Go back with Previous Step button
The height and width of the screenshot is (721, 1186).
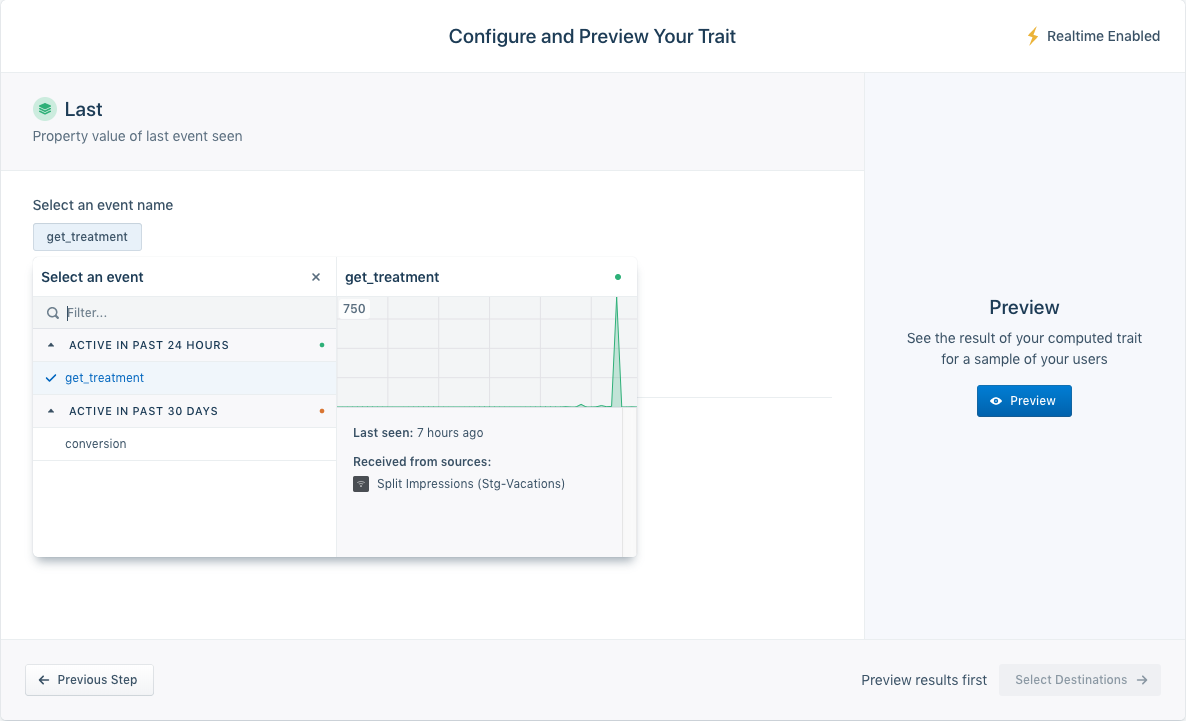click(x=89, y=680)
